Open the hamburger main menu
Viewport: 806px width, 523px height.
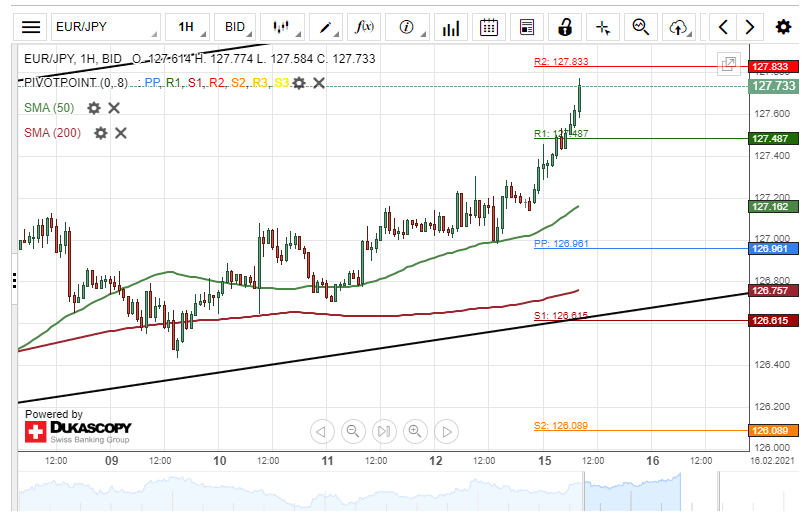pos(31,27)
